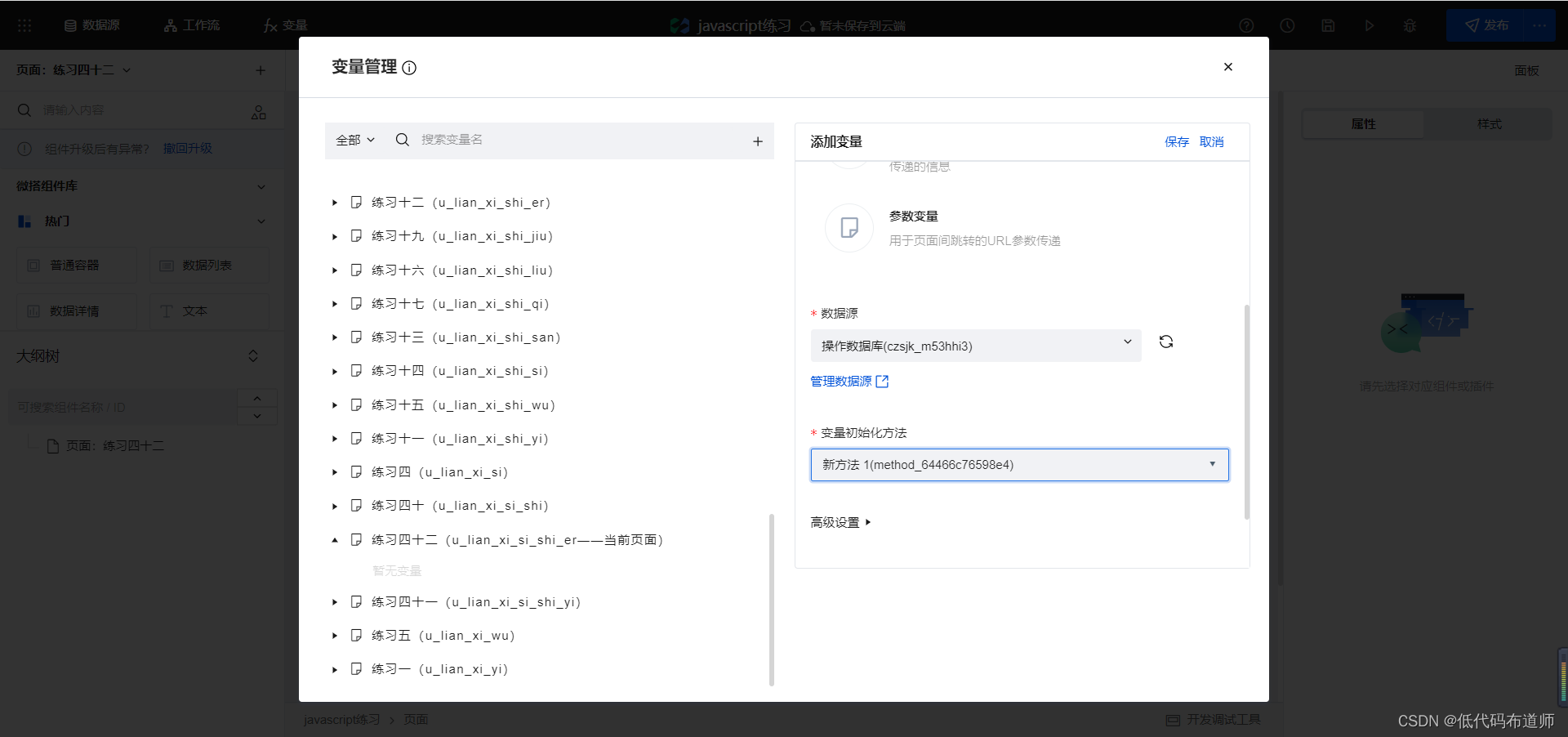Open the 变量初始化方法 dropdown
The width and height of the screenshot is (1568, 737).
(x=1019, y=465)
